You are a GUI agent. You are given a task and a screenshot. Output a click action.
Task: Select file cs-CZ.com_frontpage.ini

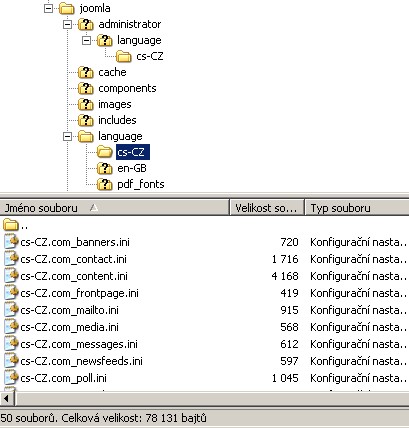[79, 293]
